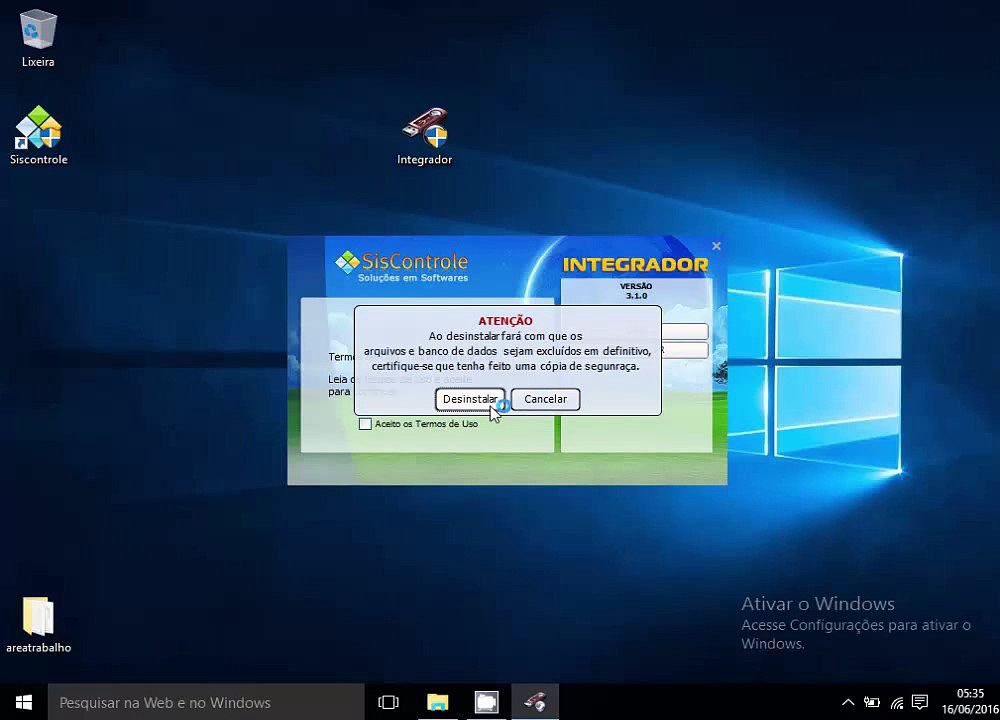
Task: Open Task View from the taskbar
Action: 388,702
